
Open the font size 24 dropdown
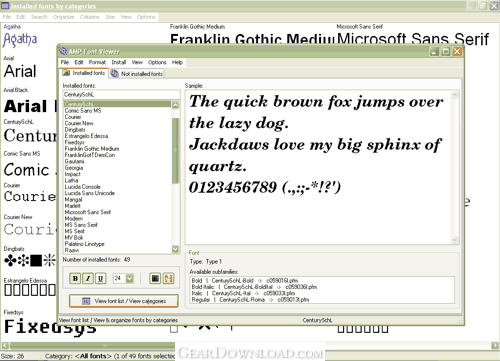(130, 278)
